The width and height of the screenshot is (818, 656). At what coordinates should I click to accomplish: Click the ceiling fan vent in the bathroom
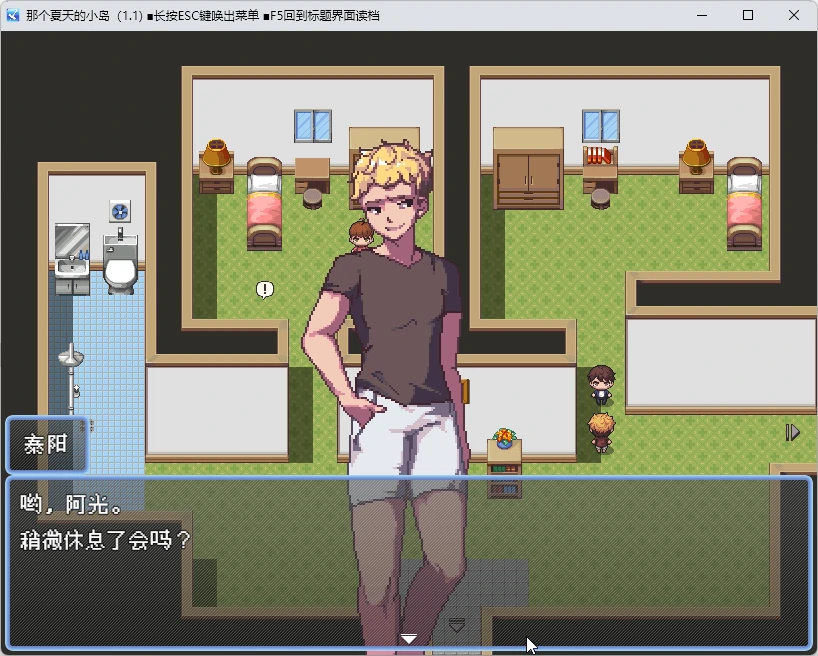tap(119, 209)
